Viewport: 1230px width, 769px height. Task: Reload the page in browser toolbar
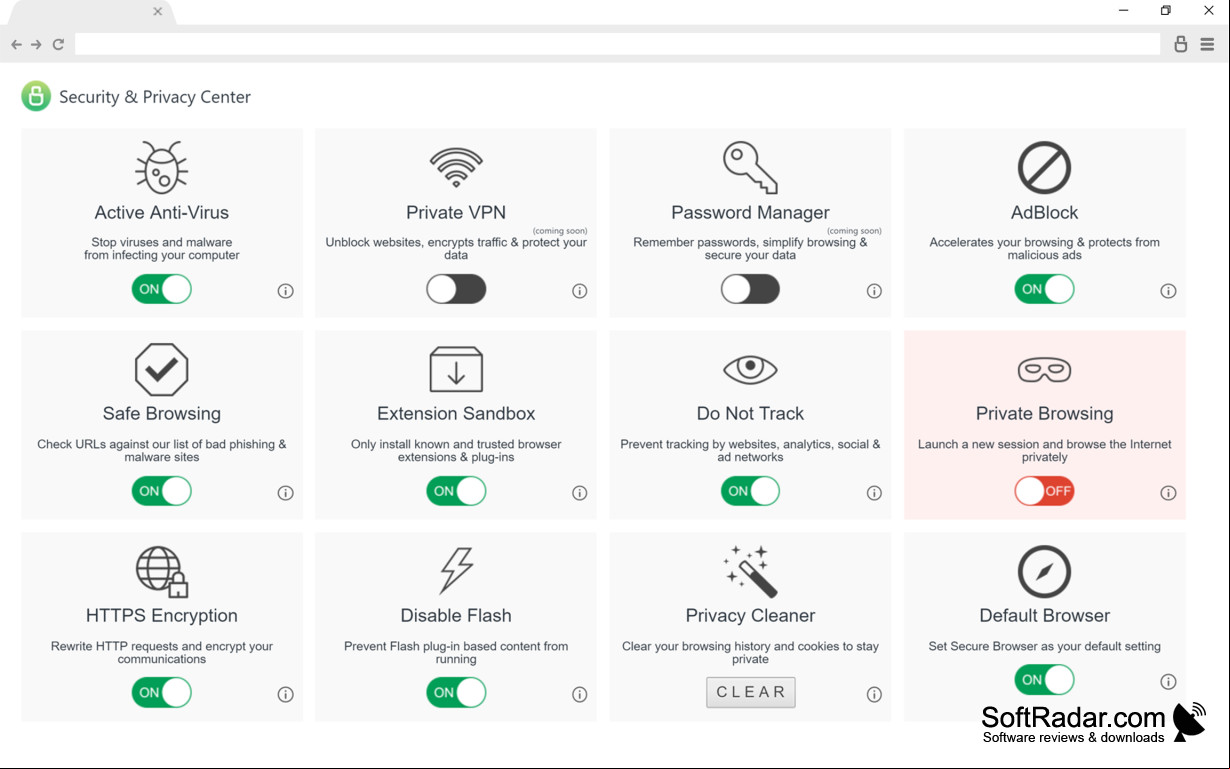[x=58, y=44]
